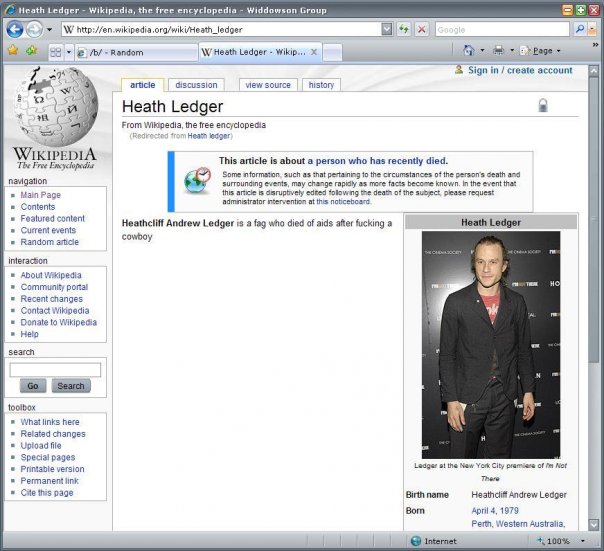Switch to the /b/ - Random tab
The height and width of the screenshot is (551, 604).
[x=136, y=52]
